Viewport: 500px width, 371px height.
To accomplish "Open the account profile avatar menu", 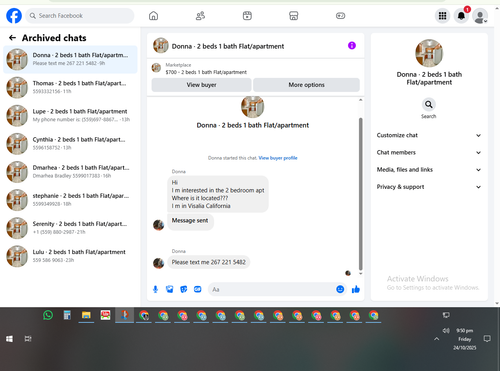I will click(480, 16).
